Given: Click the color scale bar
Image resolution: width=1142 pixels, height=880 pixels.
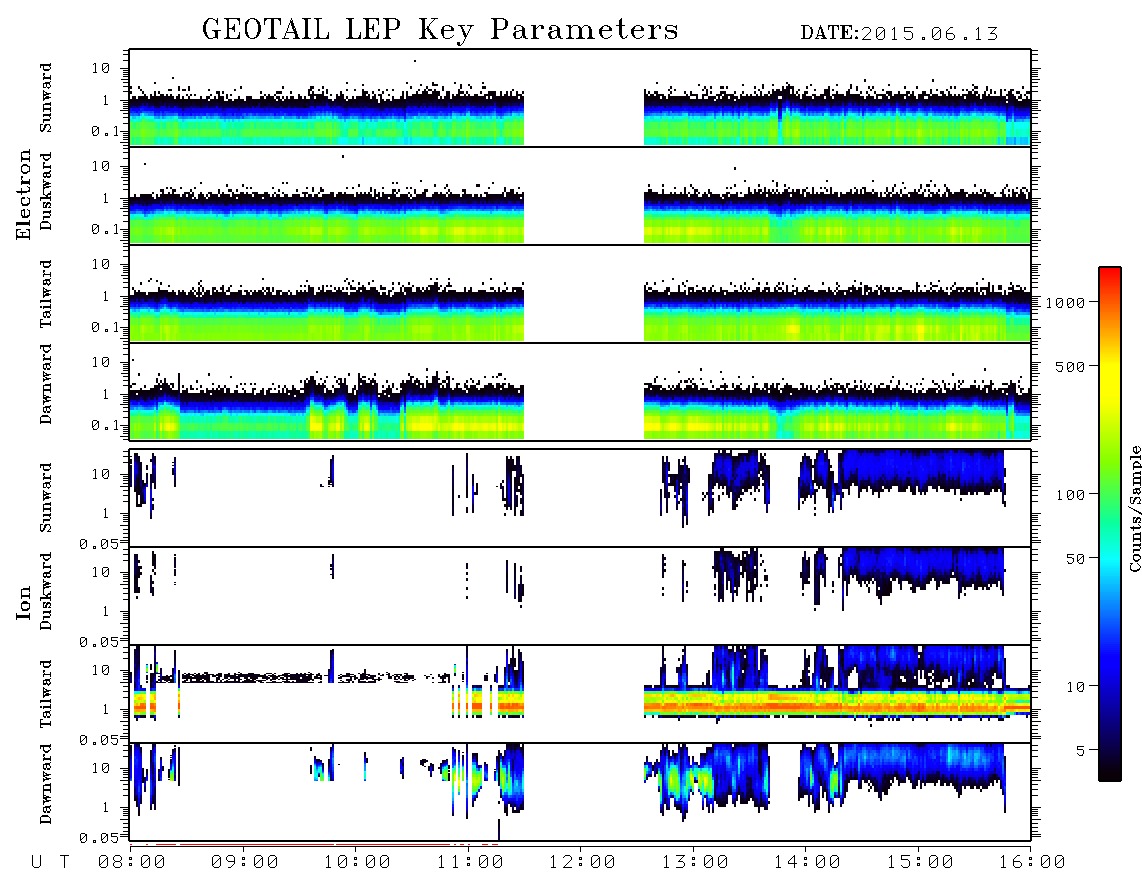Looking at the screenshot, I should click(x=1110, y=524).
